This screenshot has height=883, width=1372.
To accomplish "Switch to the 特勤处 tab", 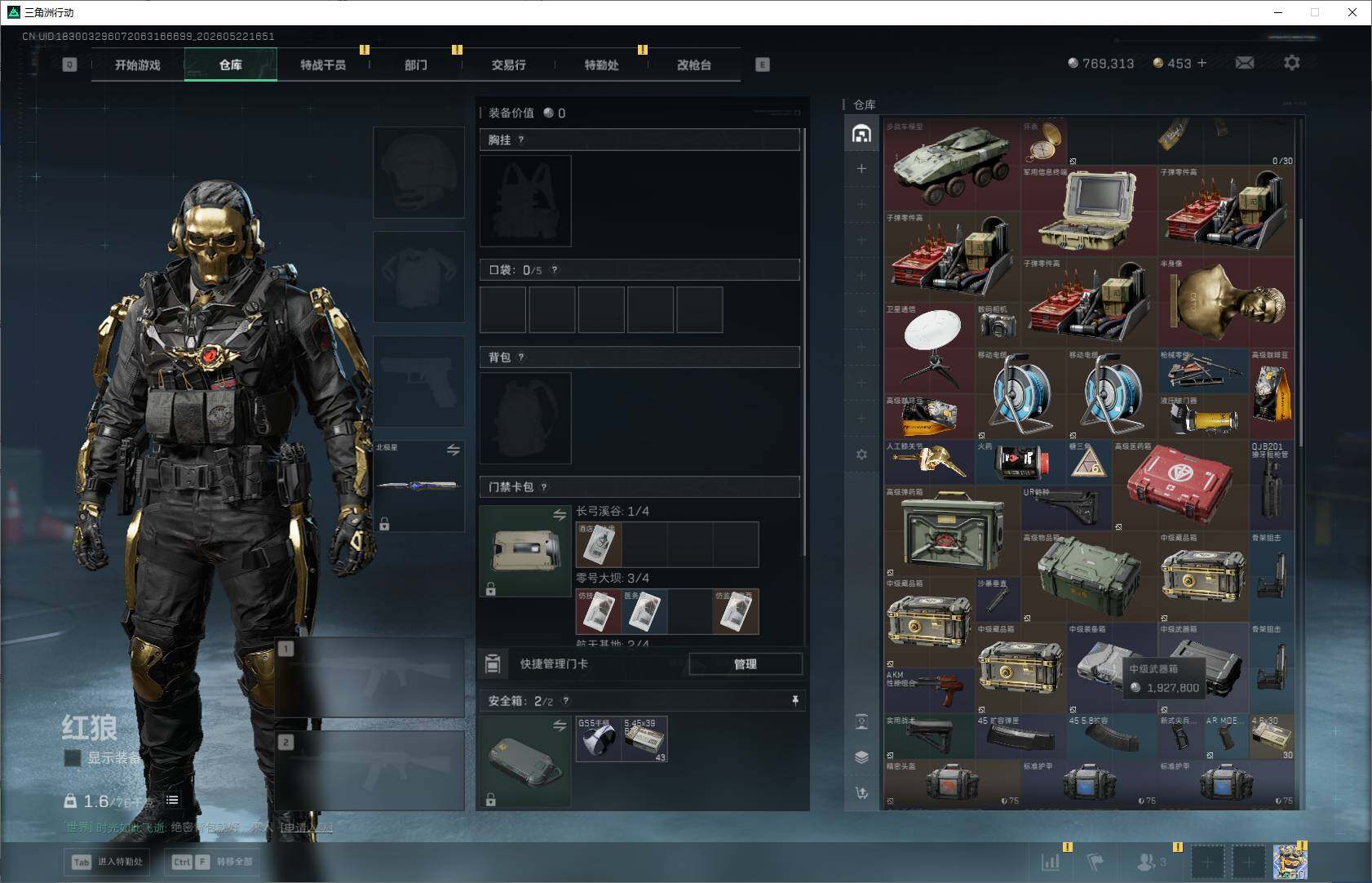I will point(602,64).
